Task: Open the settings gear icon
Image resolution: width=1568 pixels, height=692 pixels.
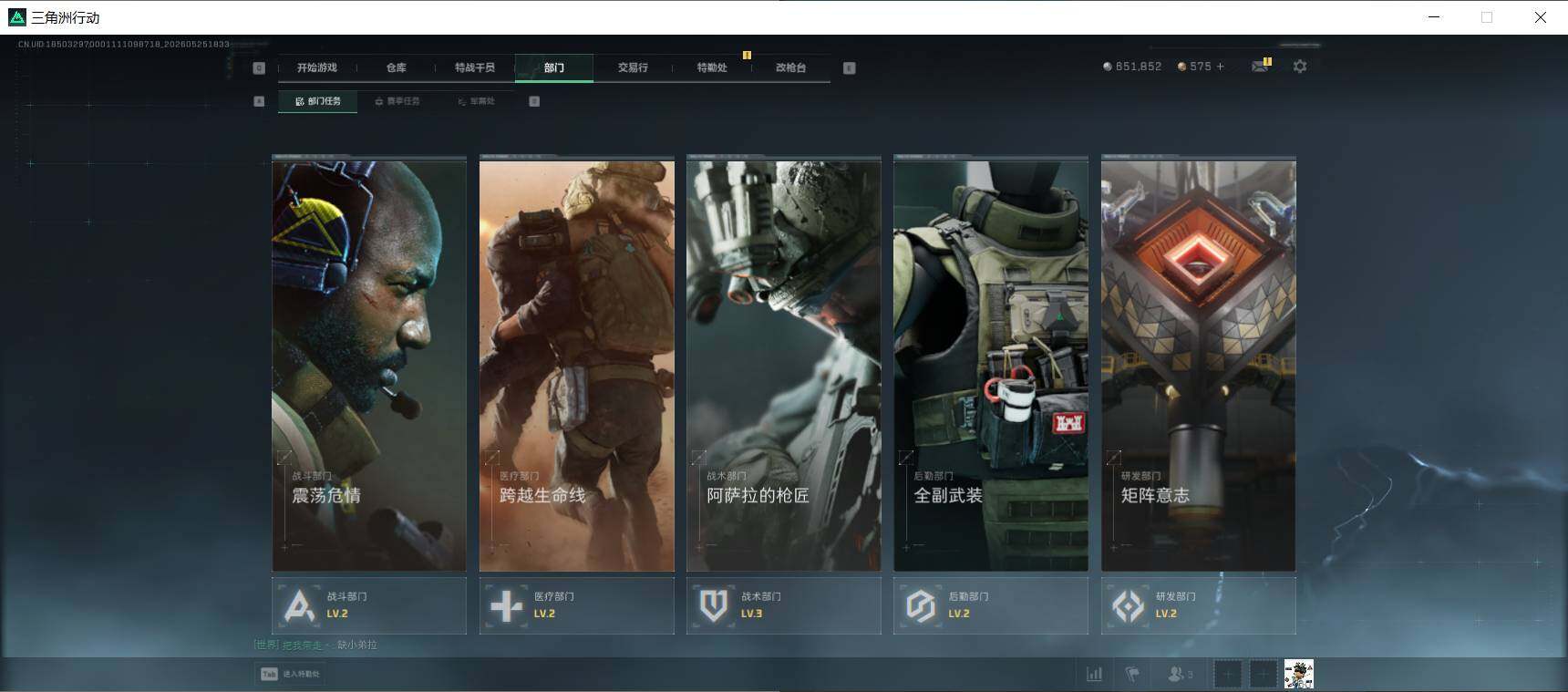Action: coord(1300,66)
